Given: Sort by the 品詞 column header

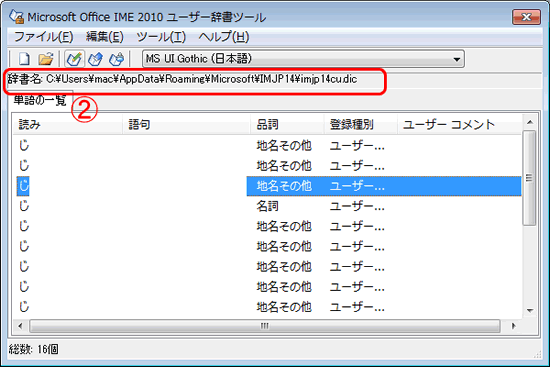Looking at the screenshot, I should click(x=288, y=124).
